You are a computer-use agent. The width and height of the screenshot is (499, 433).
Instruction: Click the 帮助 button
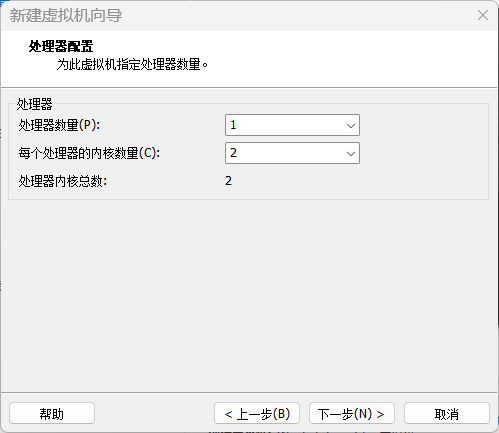click(x=52, y=413)
